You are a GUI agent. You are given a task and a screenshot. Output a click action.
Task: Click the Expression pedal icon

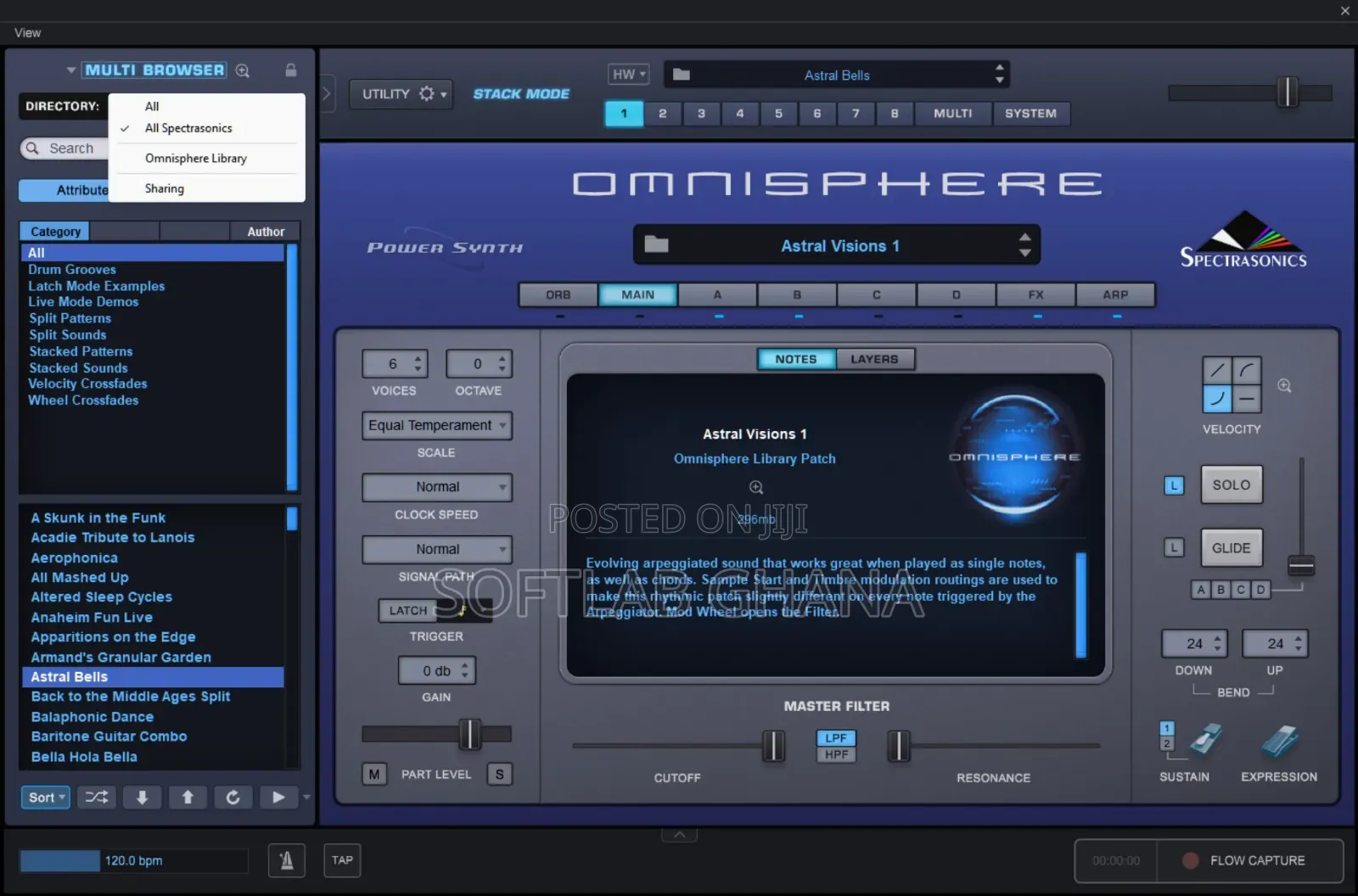[x=1280, y=740]
